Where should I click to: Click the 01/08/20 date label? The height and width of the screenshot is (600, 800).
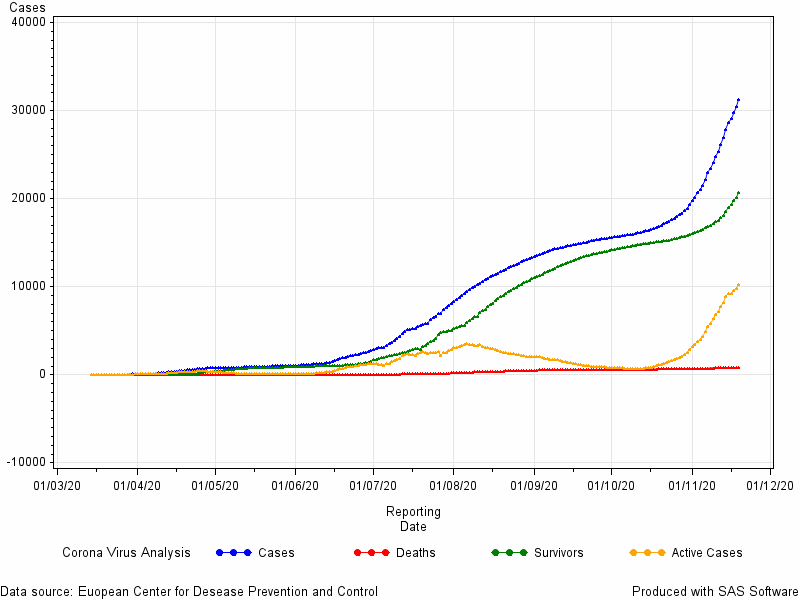(453, 485)
